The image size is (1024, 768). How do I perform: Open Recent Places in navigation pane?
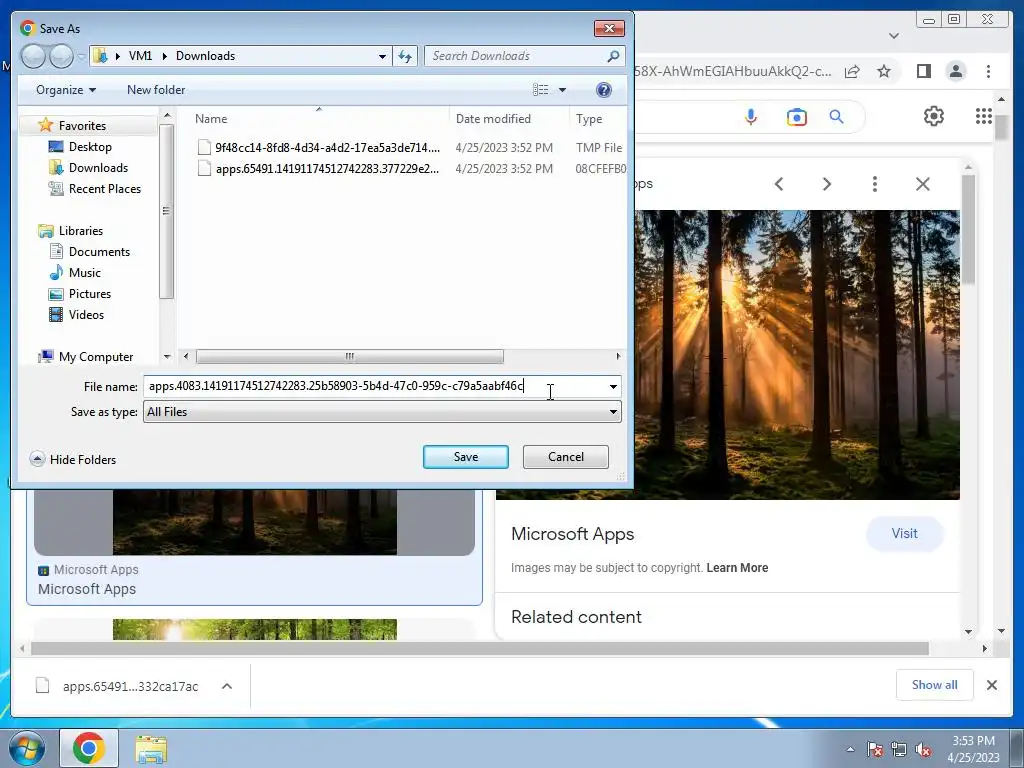click(104, 189)
